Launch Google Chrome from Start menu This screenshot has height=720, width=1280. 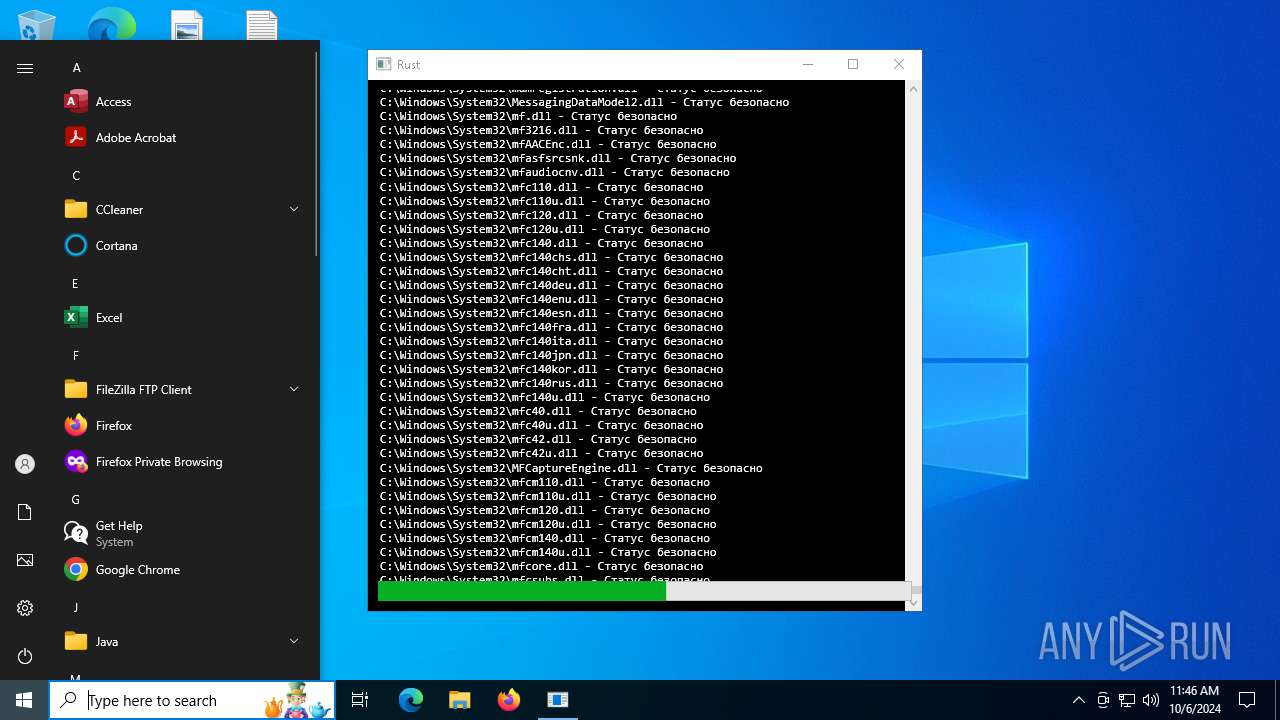coord(180,570)
